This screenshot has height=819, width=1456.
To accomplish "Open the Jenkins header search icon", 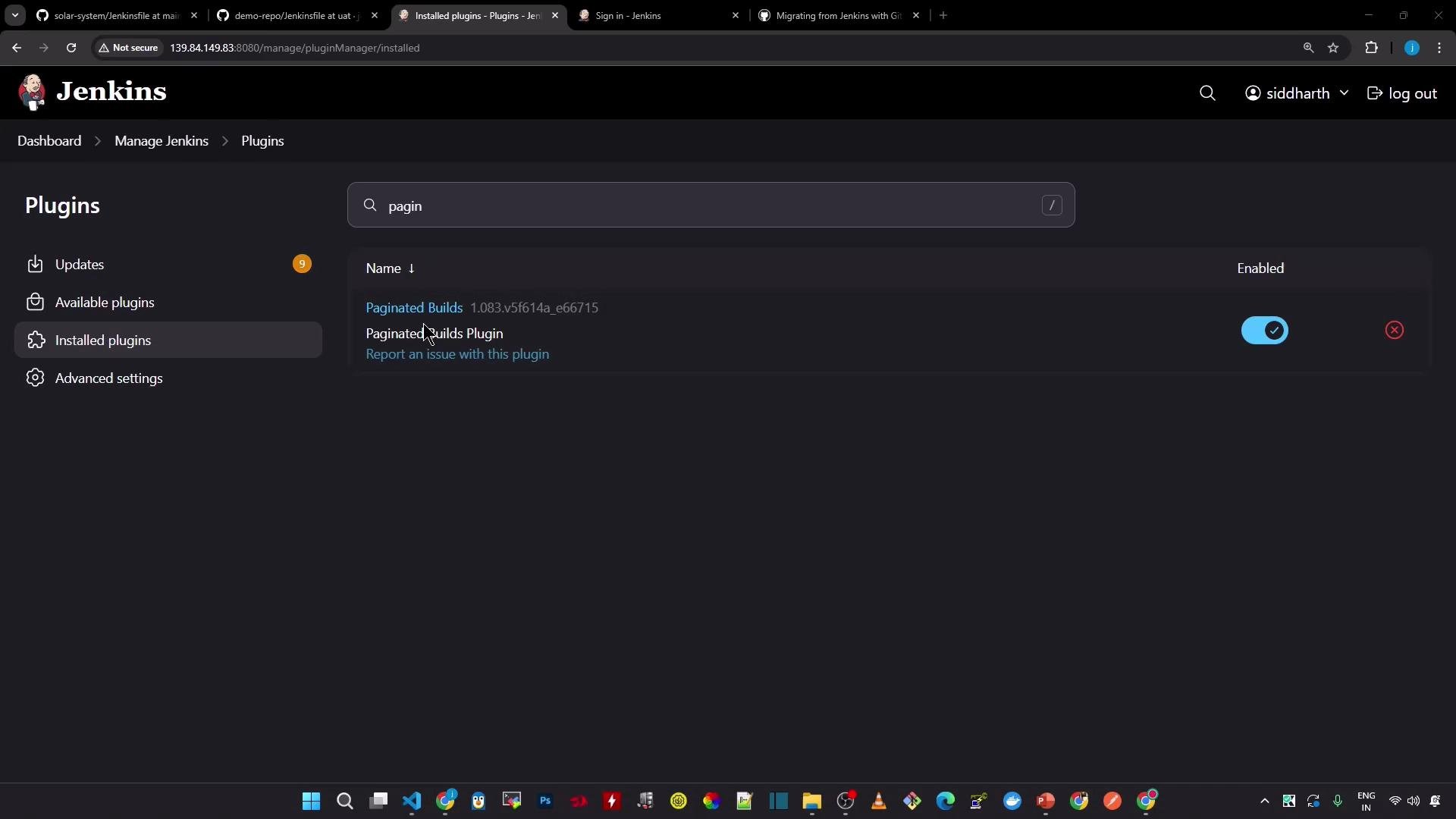I will [x=1207, y=93].
